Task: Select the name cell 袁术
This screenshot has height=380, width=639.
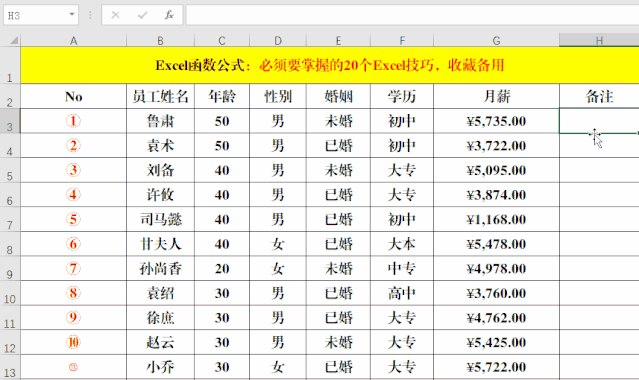Action: 161,146
